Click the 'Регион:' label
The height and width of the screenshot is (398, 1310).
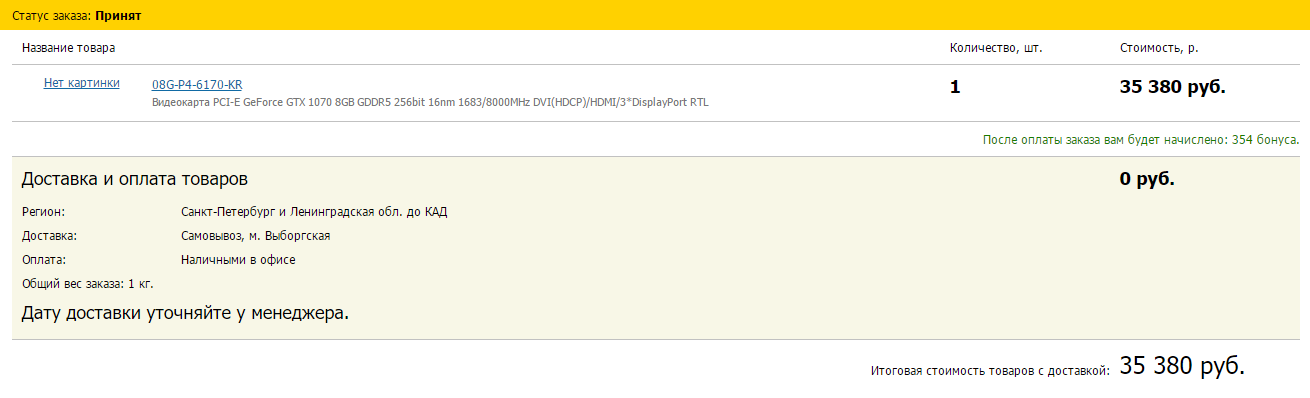pos(43,212)
